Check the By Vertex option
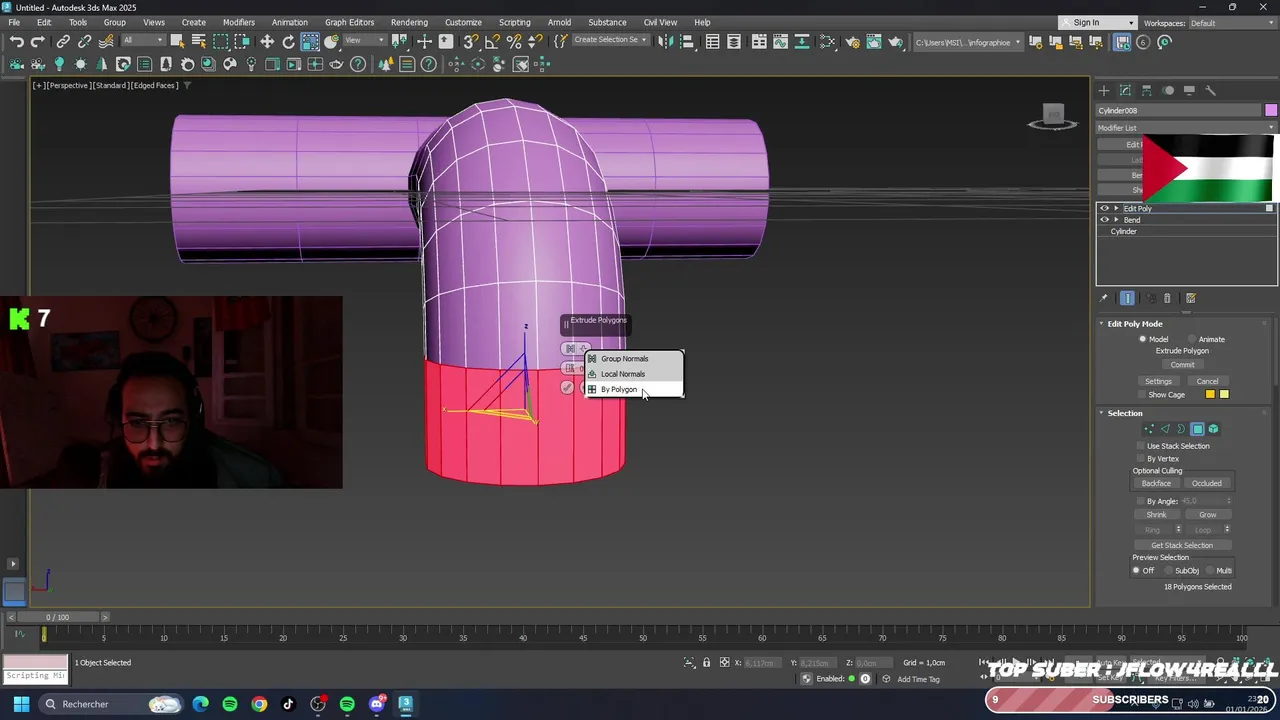The height and width of the screenshot is (720, 1280). (x=1141, y=458)
